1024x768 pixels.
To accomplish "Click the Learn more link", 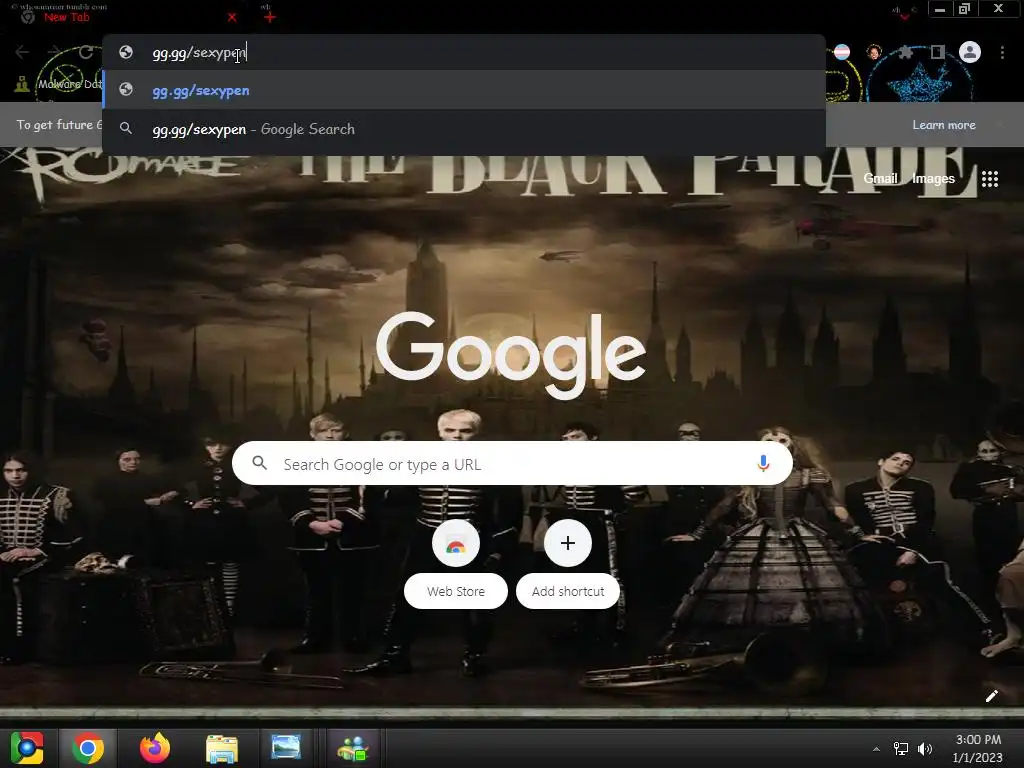I will tap(944, 125).
